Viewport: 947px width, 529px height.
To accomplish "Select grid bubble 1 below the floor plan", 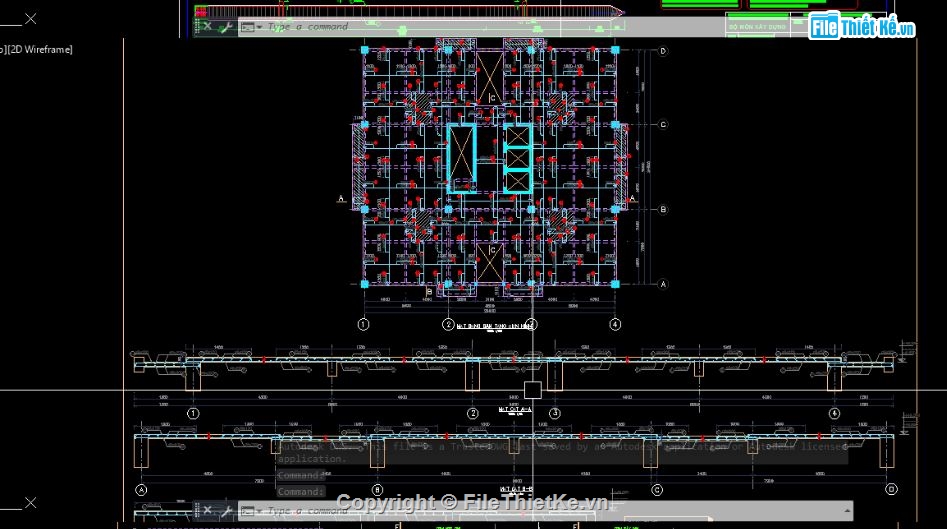I will point(364,324).
